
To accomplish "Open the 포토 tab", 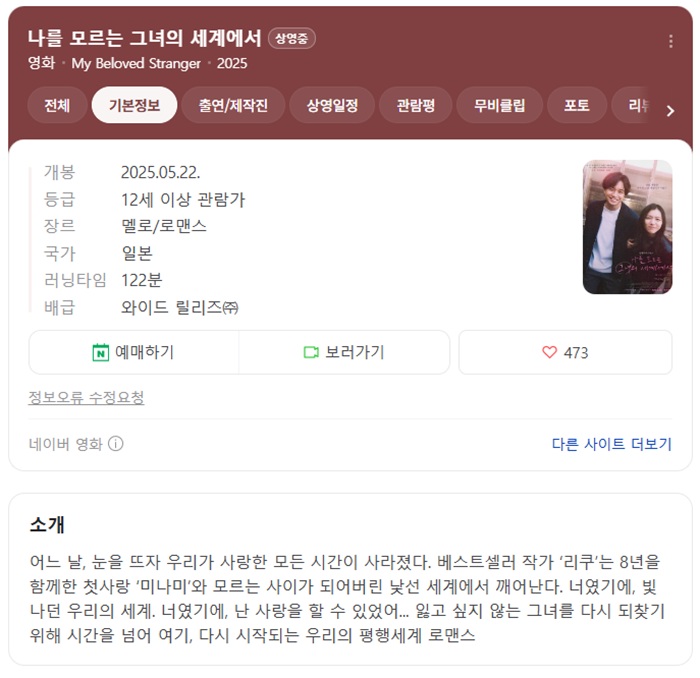I will click(577, 105).
